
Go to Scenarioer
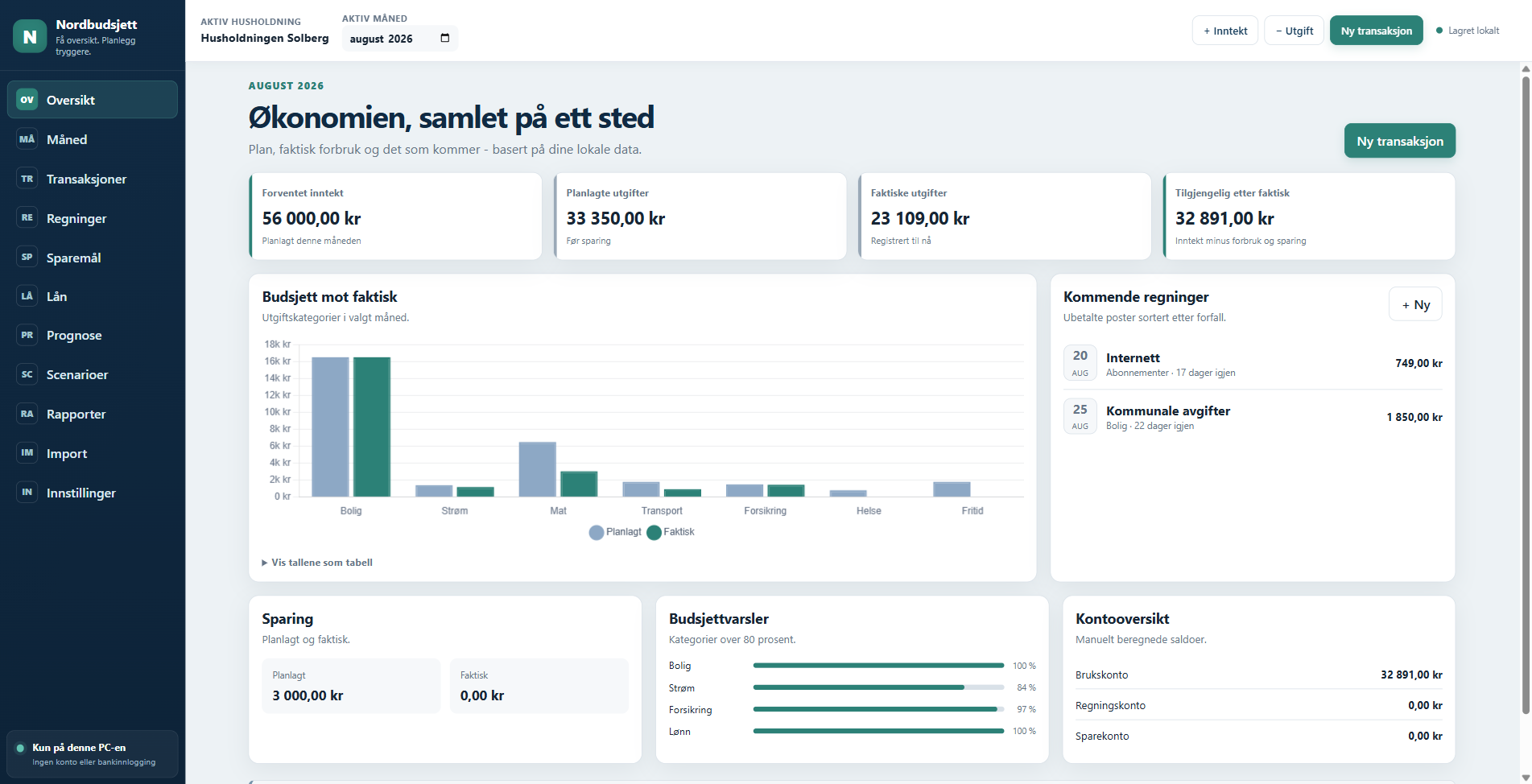93,375
